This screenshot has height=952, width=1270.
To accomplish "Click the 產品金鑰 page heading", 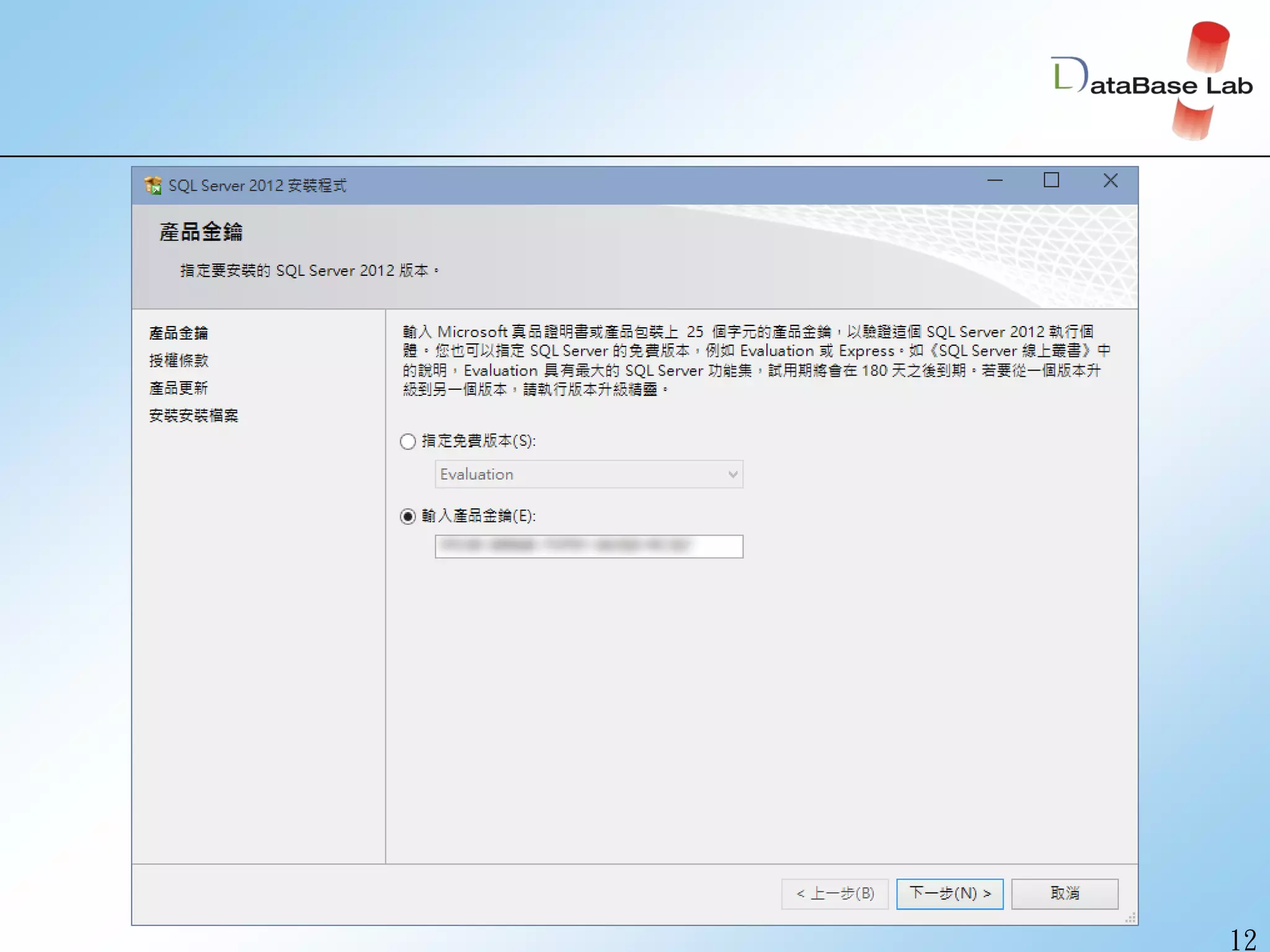I will [x=201, y=232].
